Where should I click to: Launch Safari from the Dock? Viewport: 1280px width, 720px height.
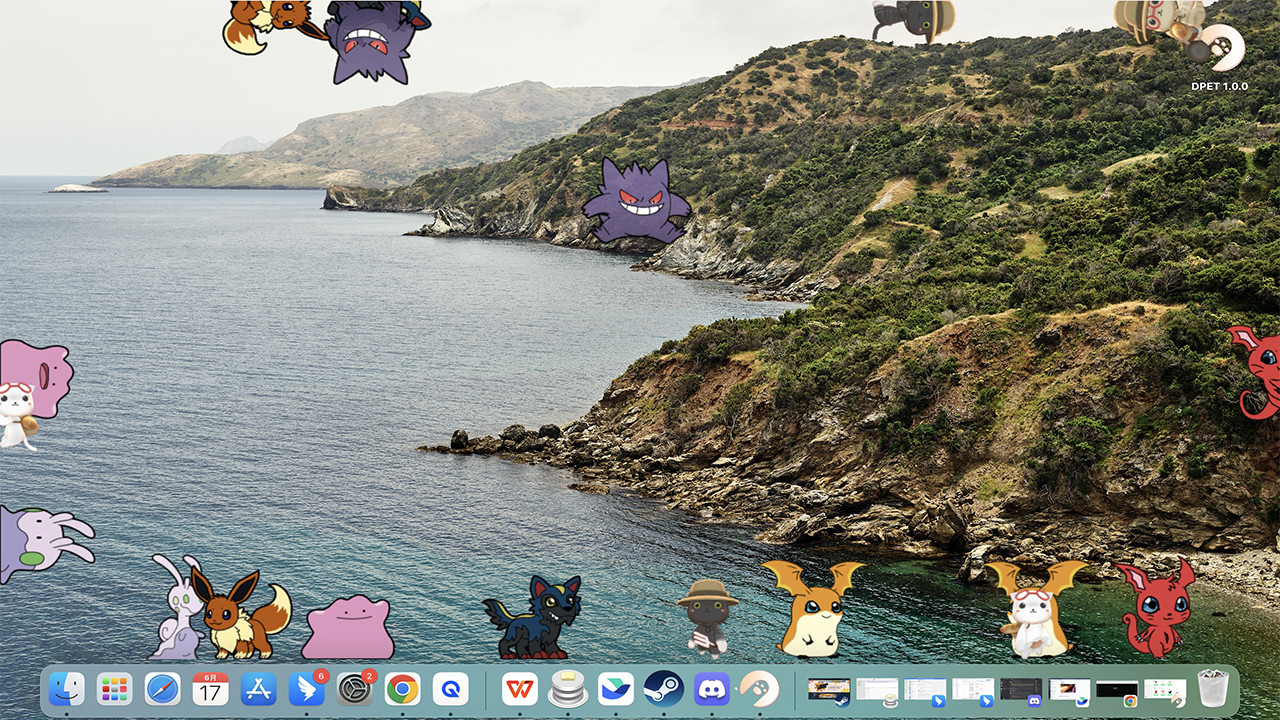tap(160, 689)
